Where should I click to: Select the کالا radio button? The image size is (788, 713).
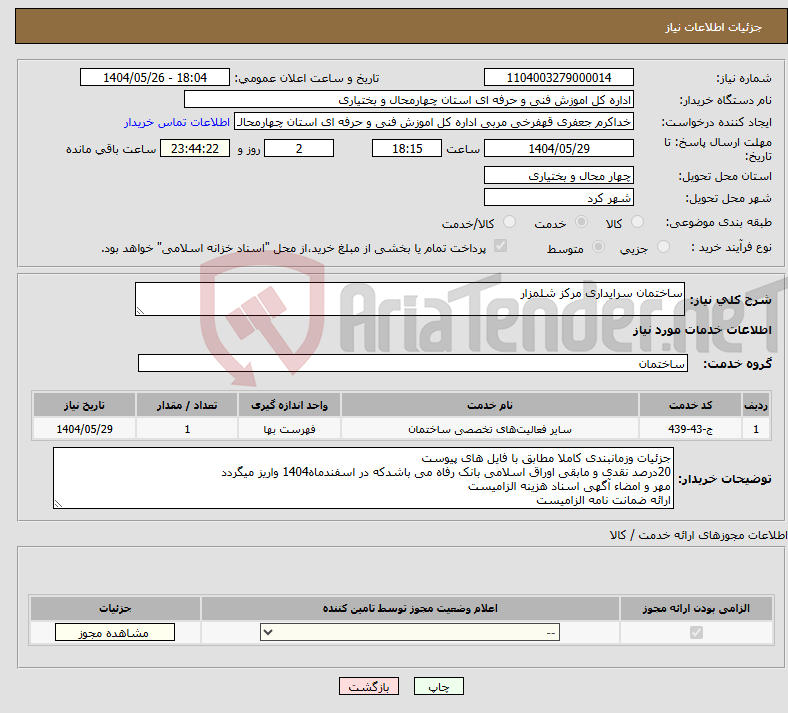637,222
